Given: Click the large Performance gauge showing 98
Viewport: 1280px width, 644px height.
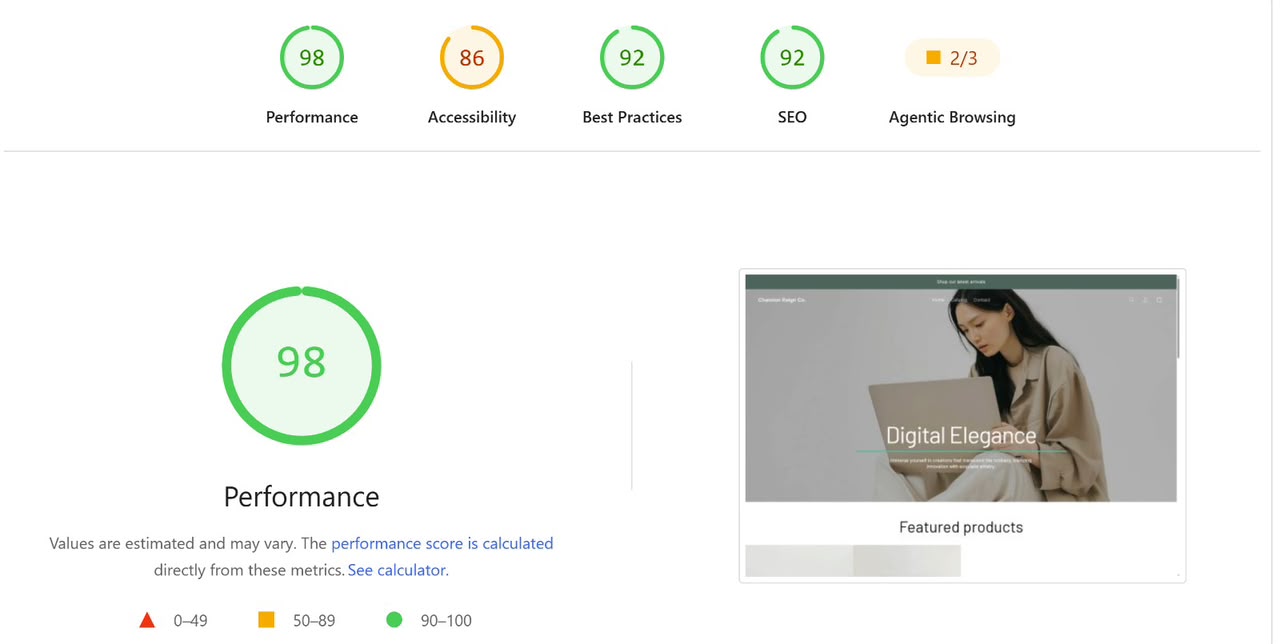Looking at the screenshot, I should click(x=301, y=366).
